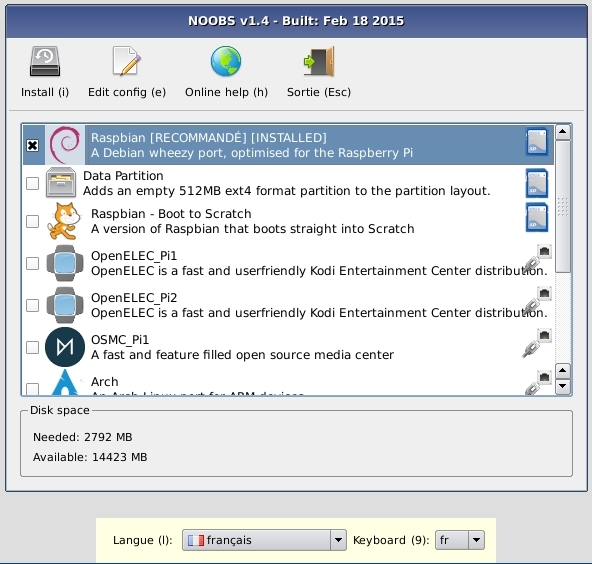Select the Data Partition row title
The image size is (592, 564).
[123, 176]
